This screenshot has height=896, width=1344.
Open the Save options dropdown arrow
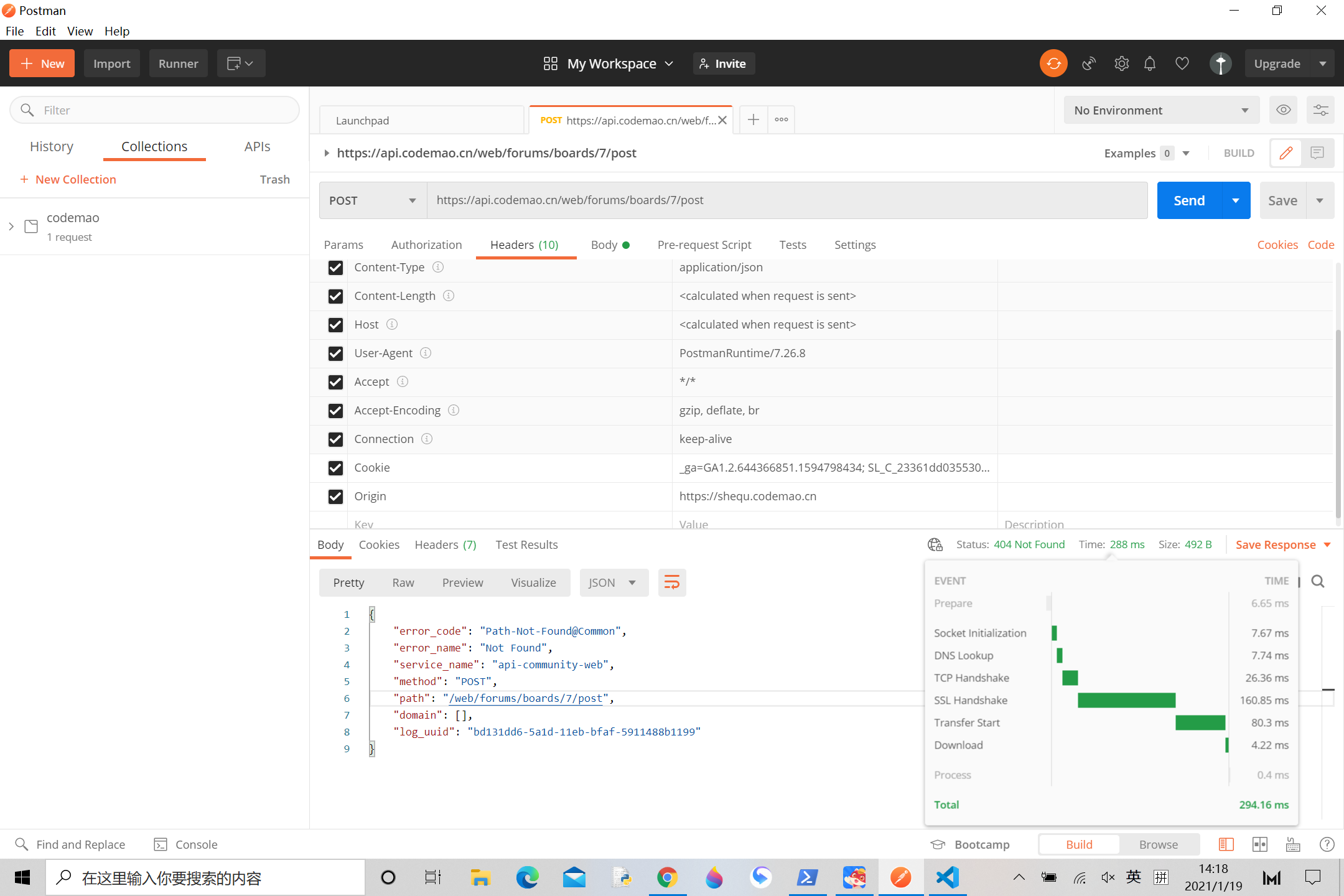[1320, 200]
